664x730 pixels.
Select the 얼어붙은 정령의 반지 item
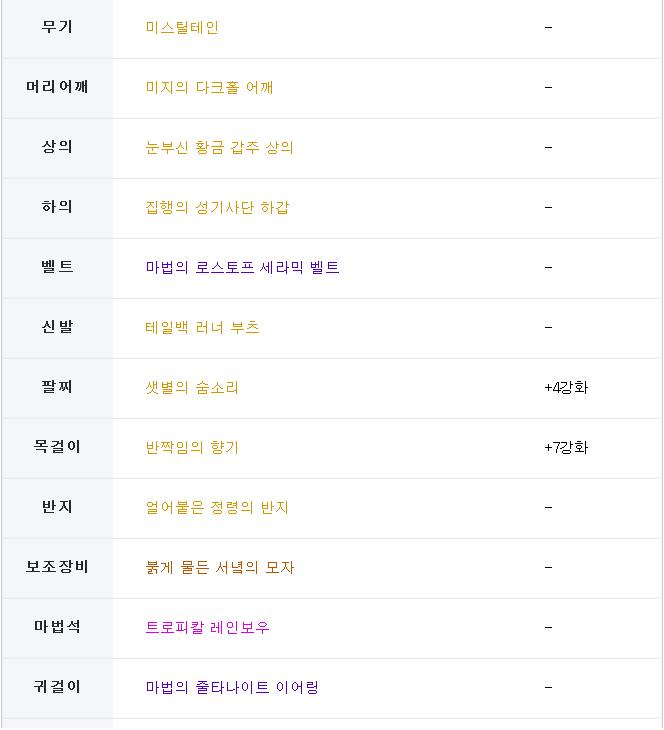217,508
